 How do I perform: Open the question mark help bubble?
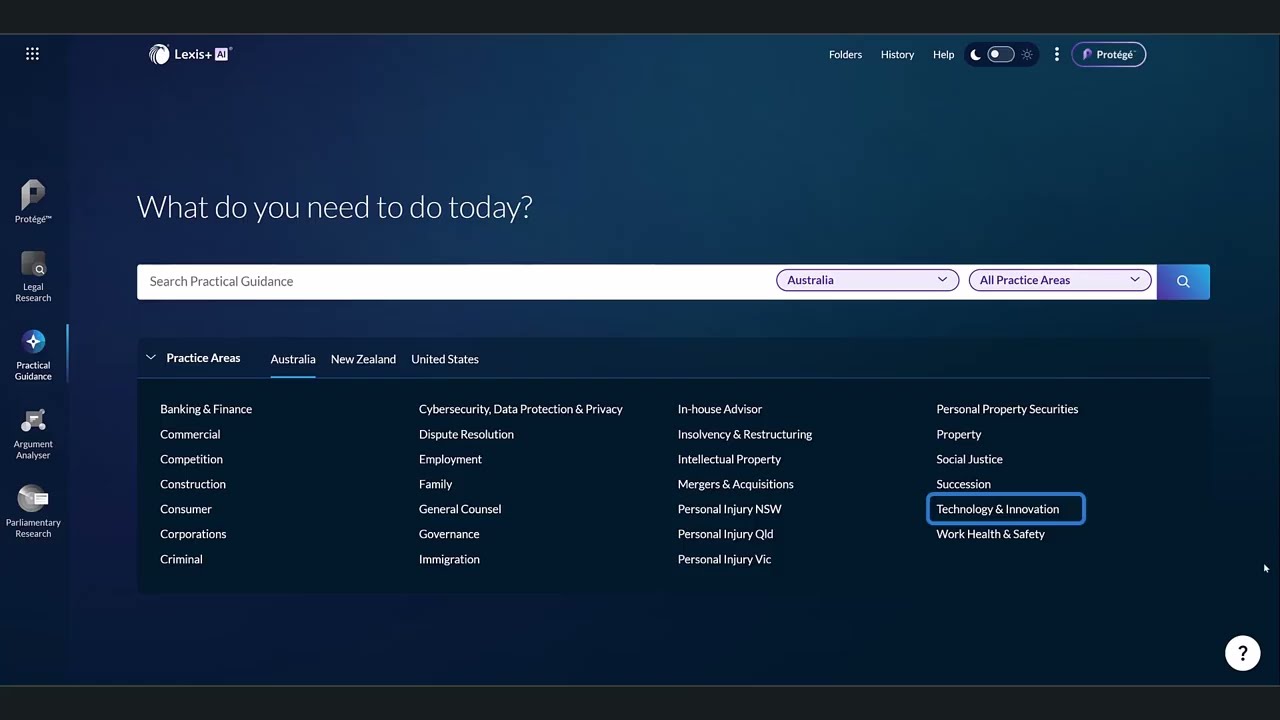click(x=1243, y=654)
